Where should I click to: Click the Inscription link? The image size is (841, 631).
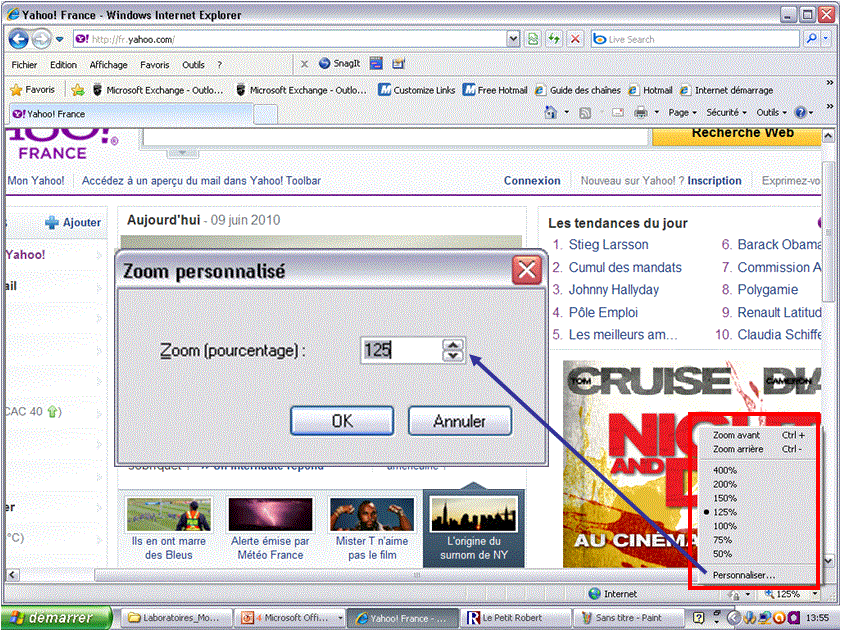click(714, 181)
